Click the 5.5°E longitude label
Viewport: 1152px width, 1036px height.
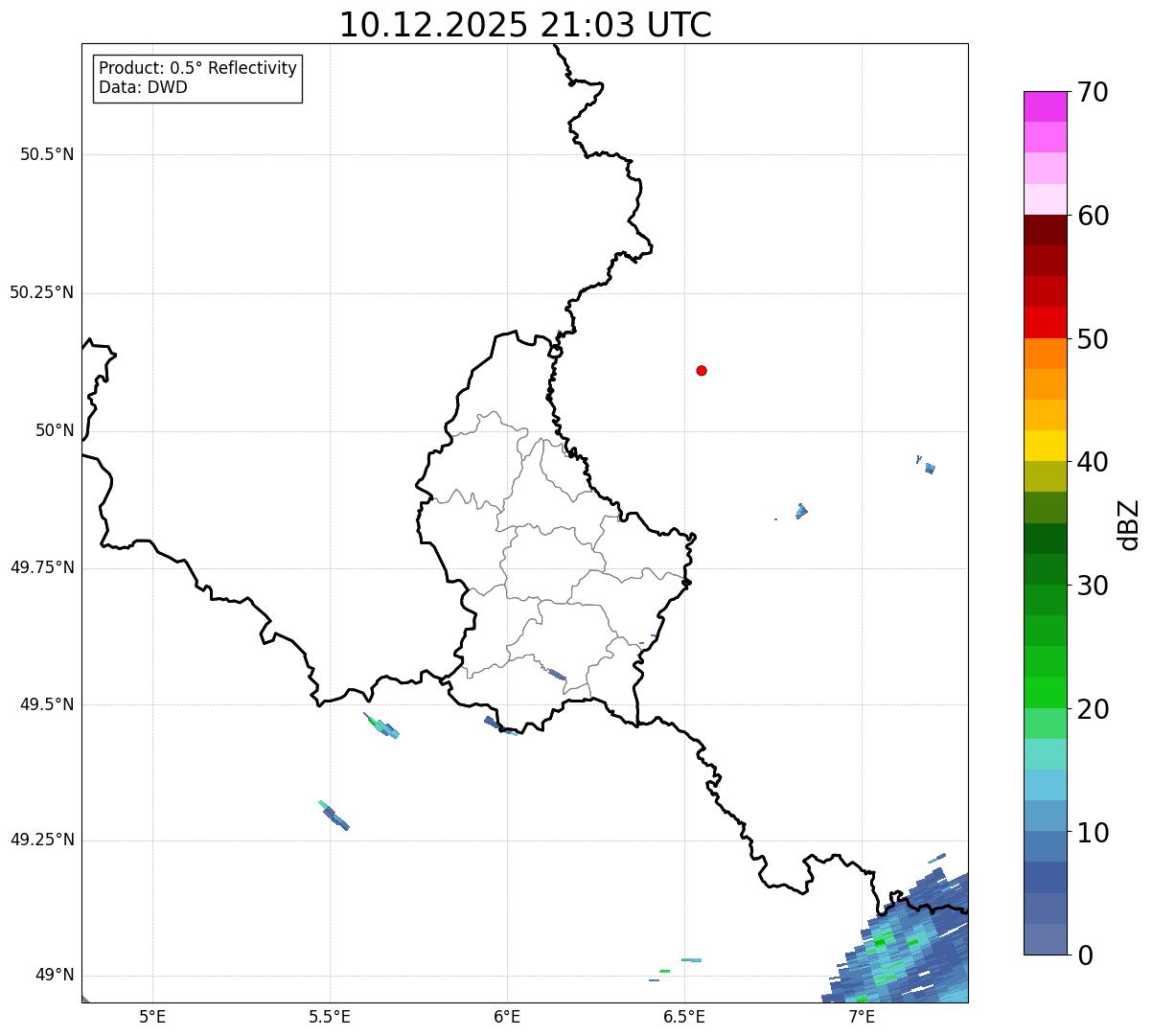330,1016
